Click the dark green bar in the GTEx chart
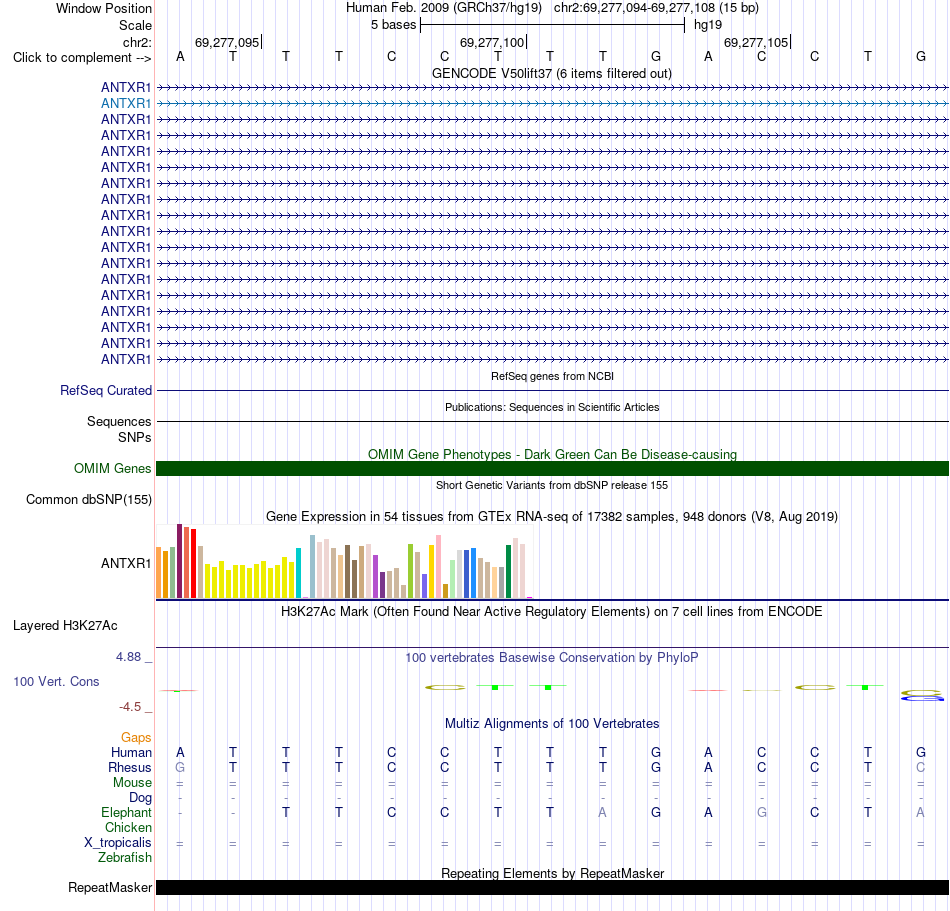The height and width of the screenshot is (911, 950). 508,572
